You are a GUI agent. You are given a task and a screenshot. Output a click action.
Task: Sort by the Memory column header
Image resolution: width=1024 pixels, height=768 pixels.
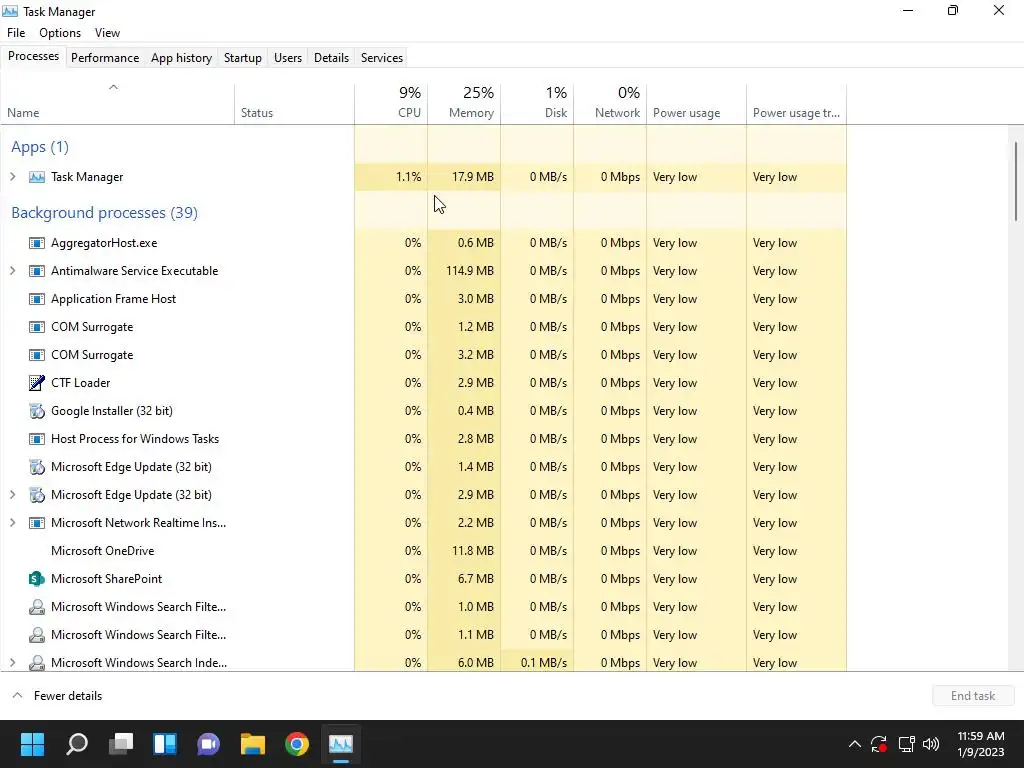click(x=464, y=104)
